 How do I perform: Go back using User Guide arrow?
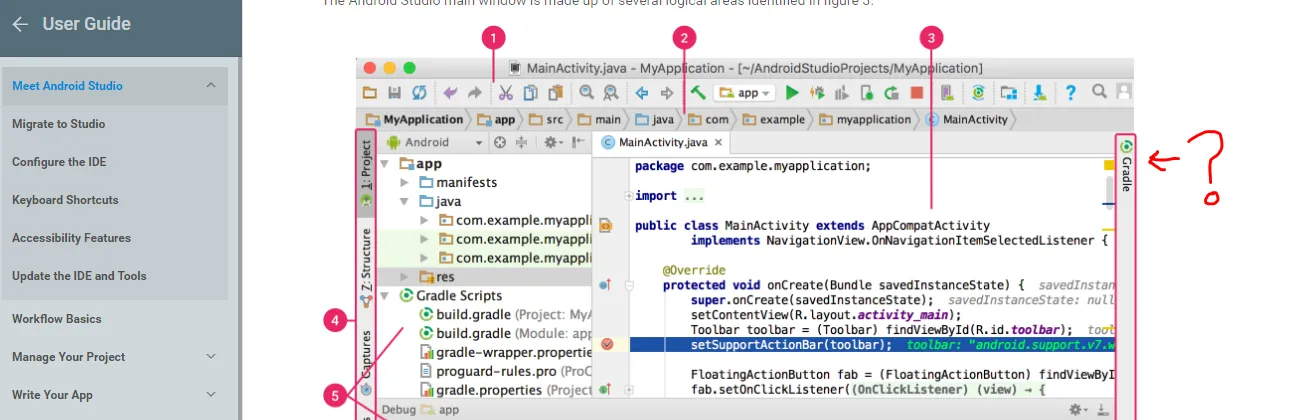click(20, 24)
